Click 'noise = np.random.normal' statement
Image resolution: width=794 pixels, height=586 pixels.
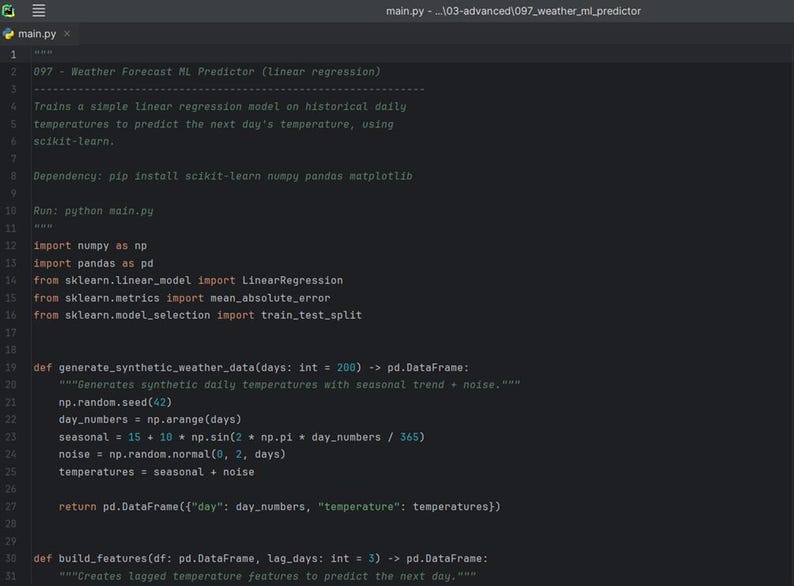click(x=172, y=454)
